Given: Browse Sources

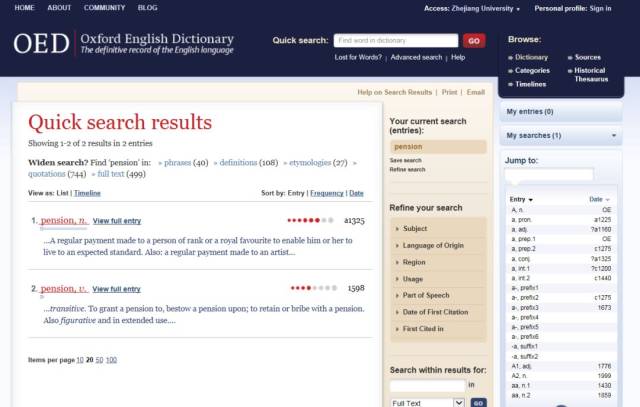Looking at the screenshot, I should (x=587, y=58).
